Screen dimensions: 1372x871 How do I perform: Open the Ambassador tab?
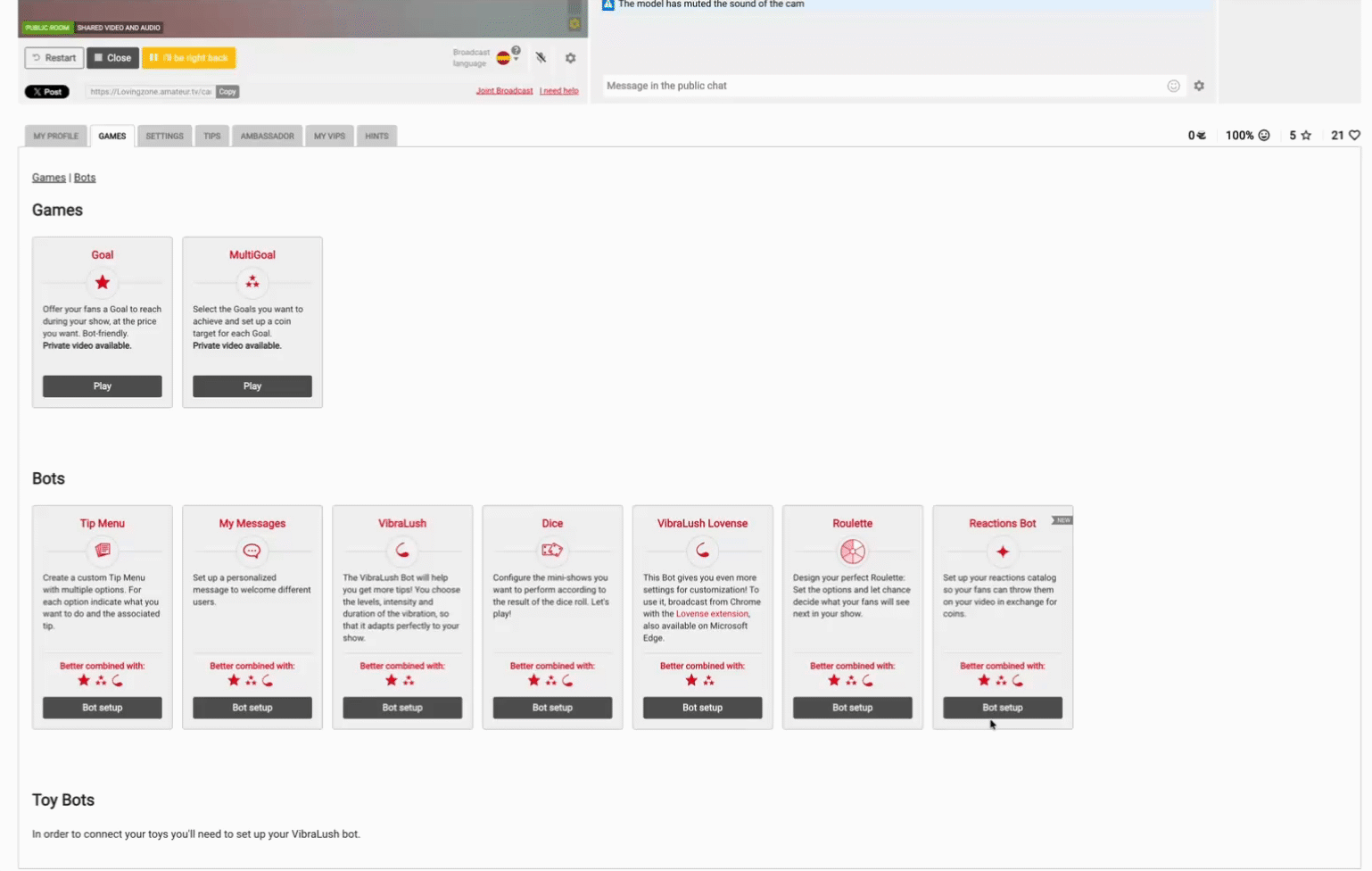(x=267, y=136)
